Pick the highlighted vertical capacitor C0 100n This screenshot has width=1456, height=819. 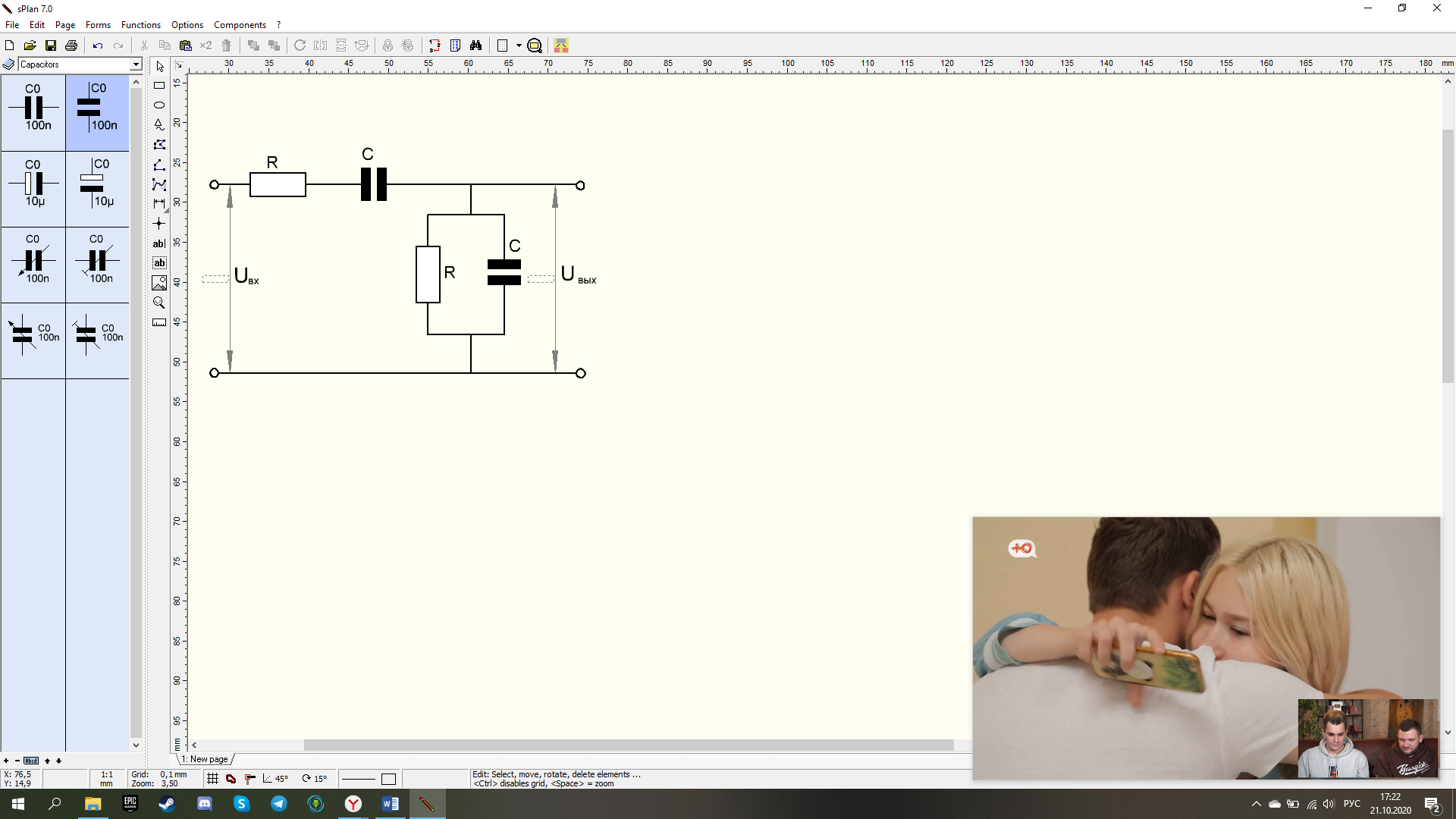coord(97,113)
